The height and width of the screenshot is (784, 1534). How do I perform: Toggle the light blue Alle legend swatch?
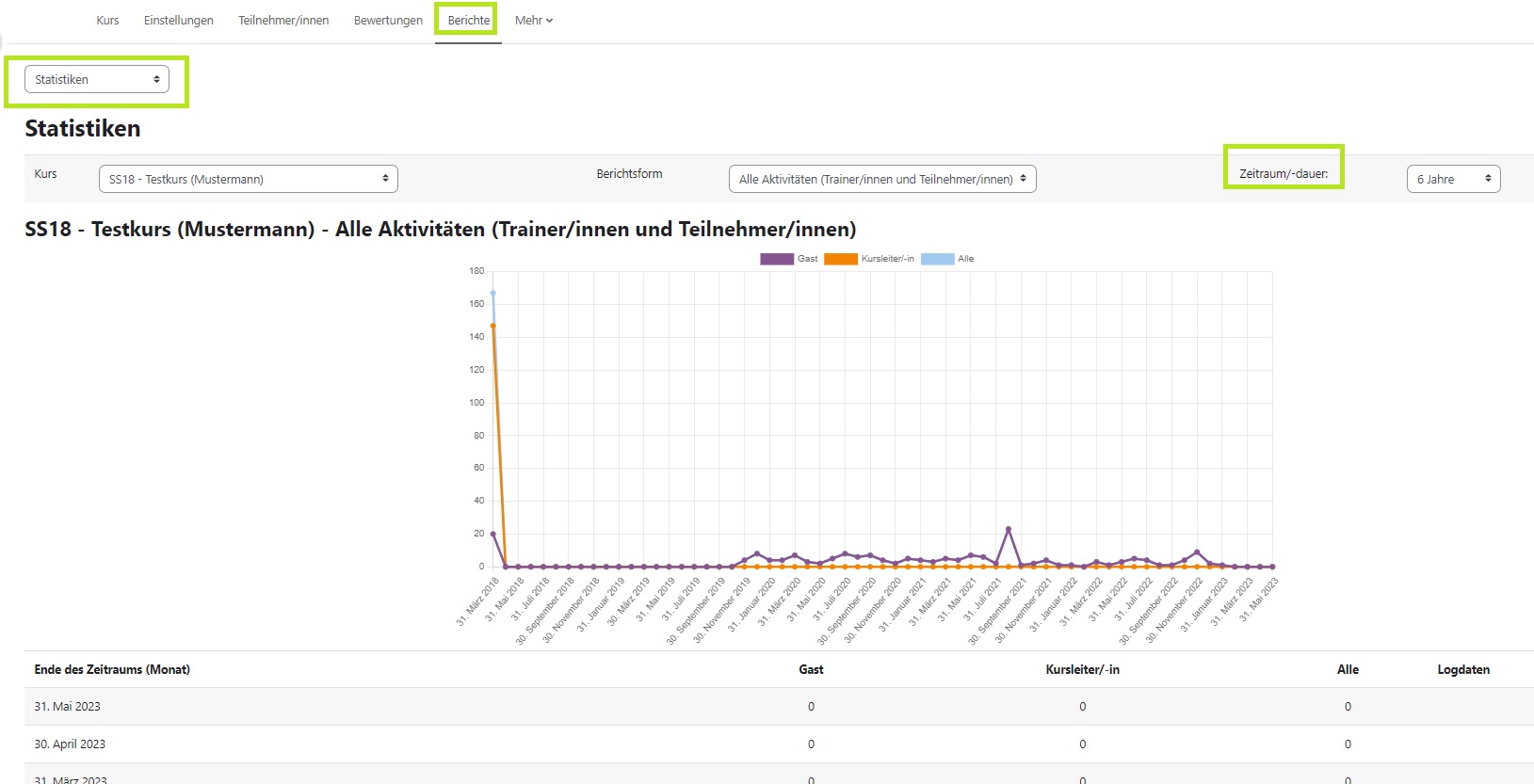[x=937, y=259]
